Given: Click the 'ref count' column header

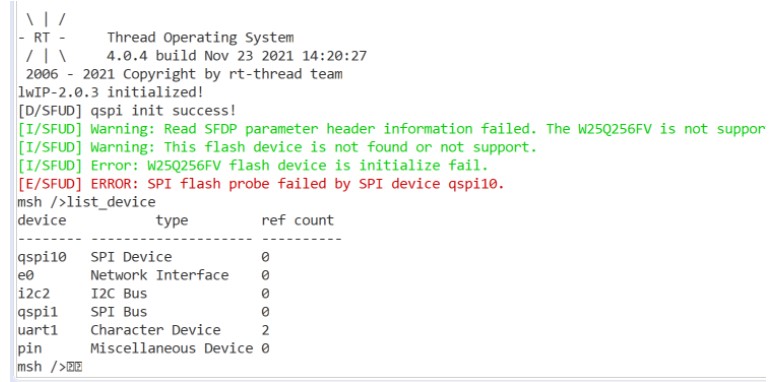Looking at the screenshot, I should pos(298,220).
